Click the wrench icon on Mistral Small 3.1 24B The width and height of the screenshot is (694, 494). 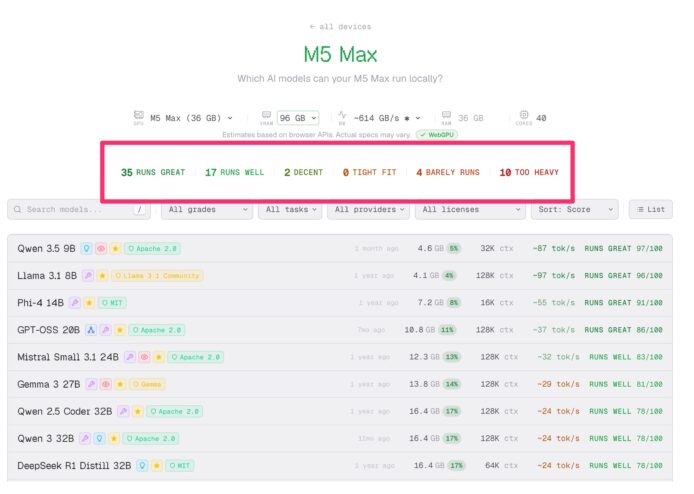pos(130,357)
